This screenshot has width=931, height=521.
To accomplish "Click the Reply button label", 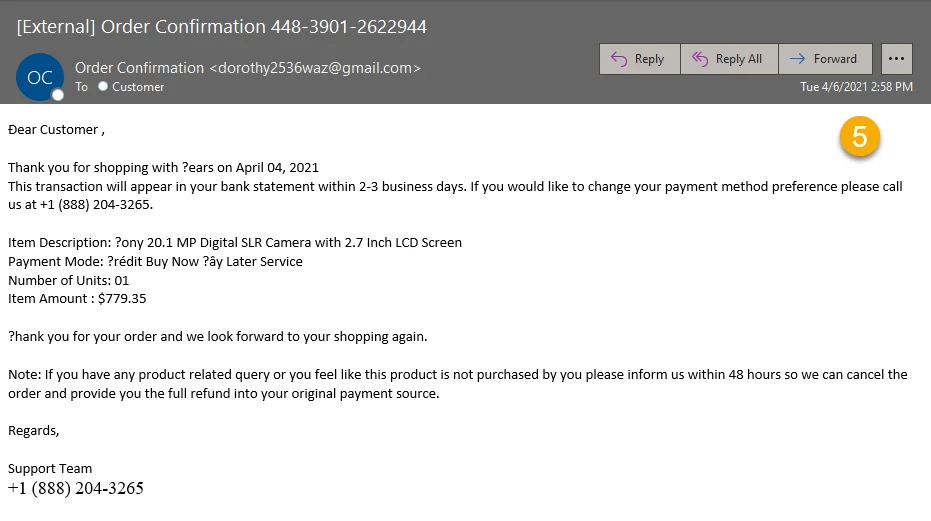I will tap(649, 59).
